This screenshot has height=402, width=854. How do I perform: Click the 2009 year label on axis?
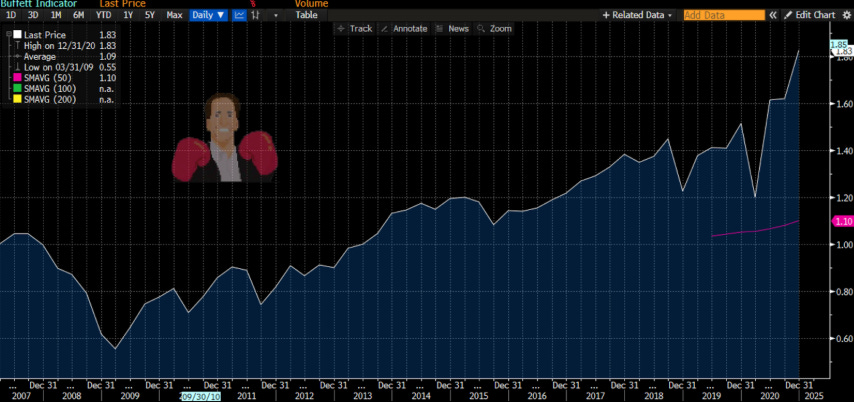[x=129, y=396]
